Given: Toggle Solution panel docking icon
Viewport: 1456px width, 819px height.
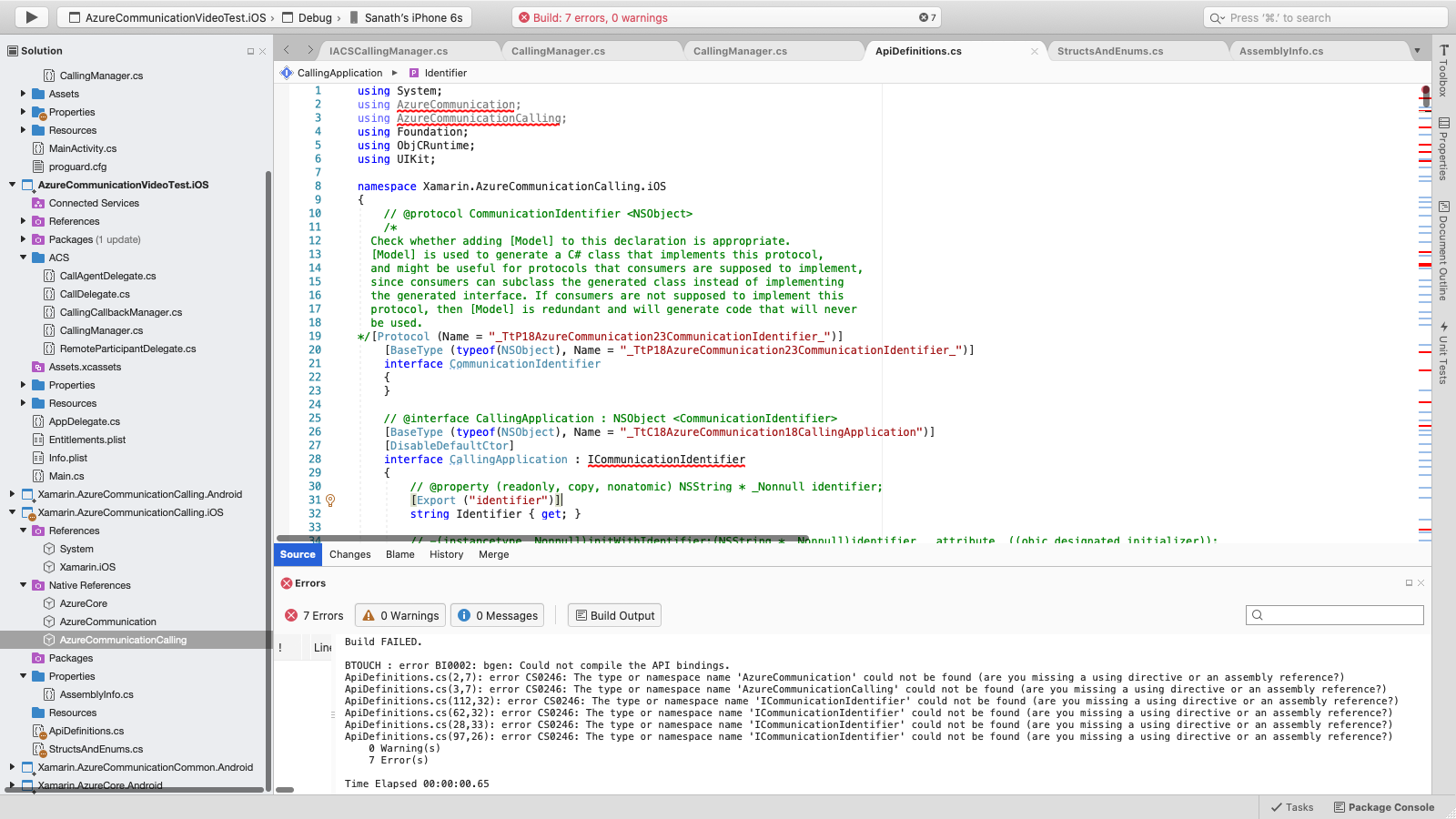Looking at the screenshot, I should pos(250,52).
